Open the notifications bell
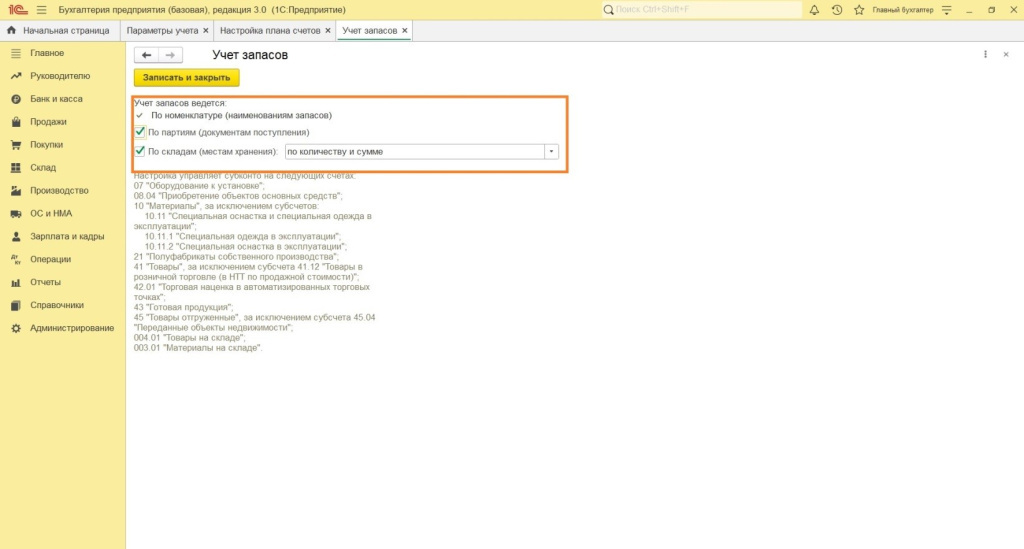This screenshot has width=1024, height=549. tap(814, 10)
